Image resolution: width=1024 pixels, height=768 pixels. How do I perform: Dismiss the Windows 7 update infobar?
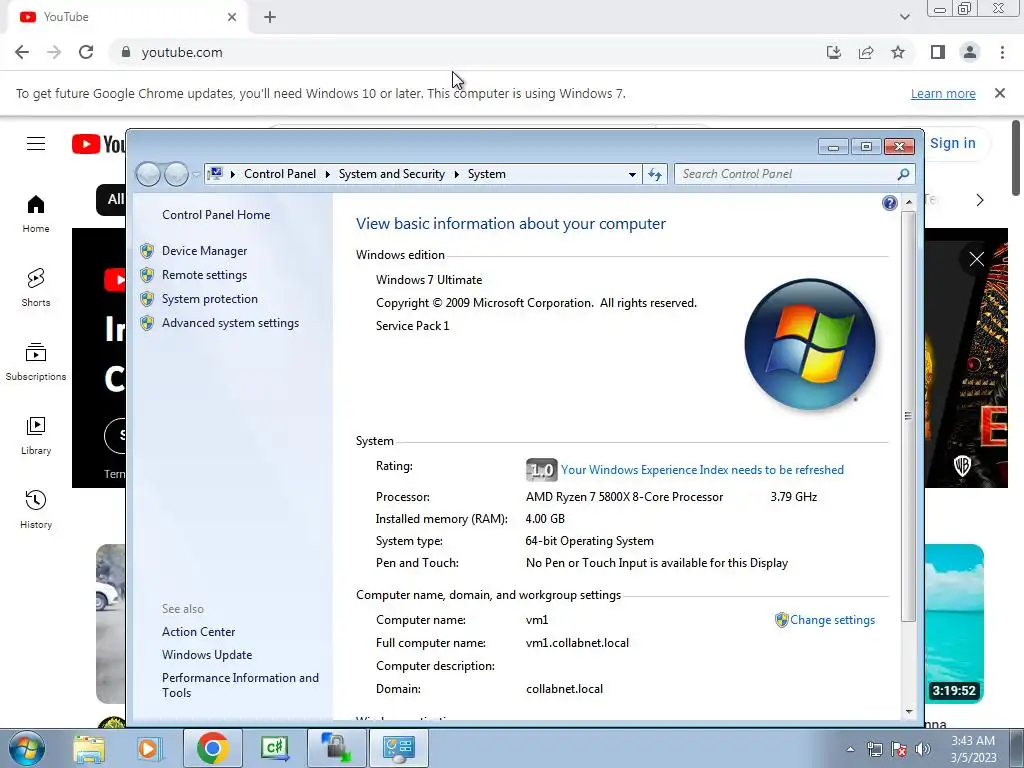tap(1000, 93)
